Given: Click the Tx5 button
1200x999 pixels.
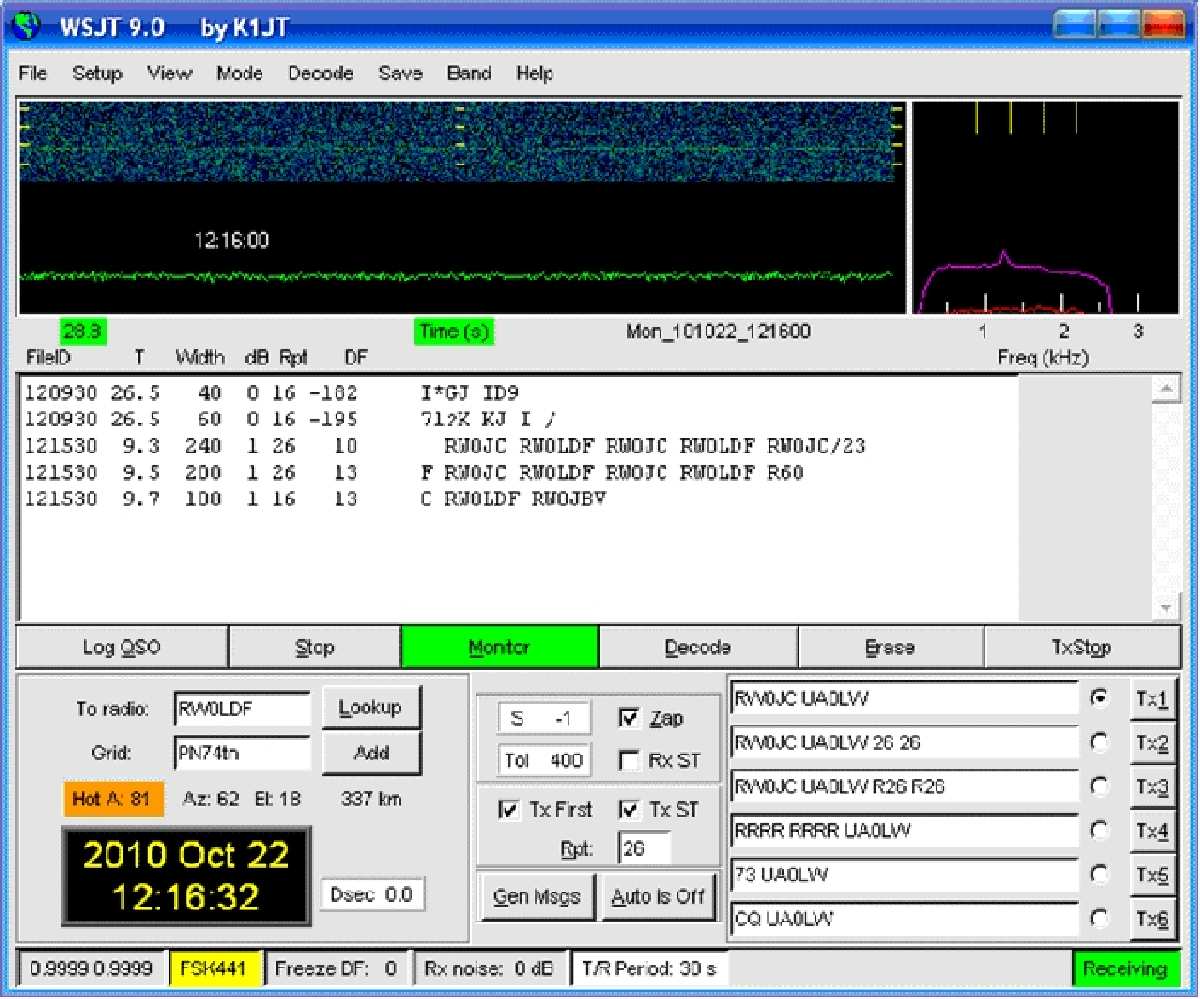Looking at the screenshot, I should 1151,875.
